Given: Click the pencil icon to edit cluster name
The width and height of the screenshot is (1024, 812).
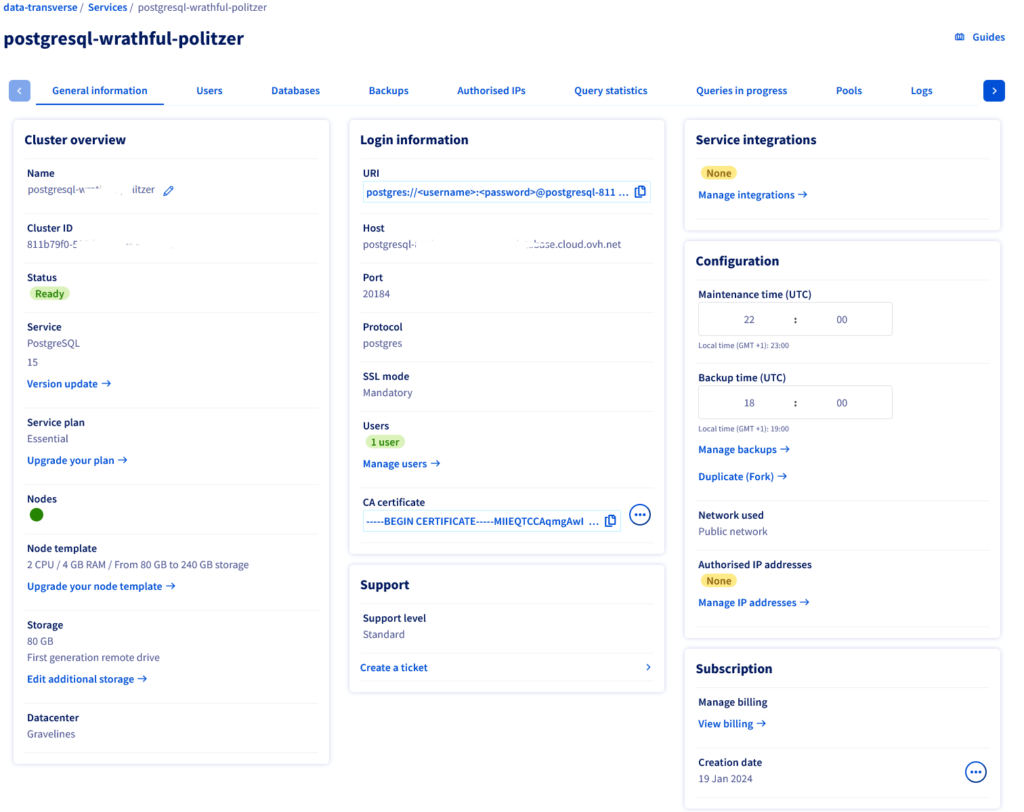Looking at the screenshot, I should click(168, 190).
